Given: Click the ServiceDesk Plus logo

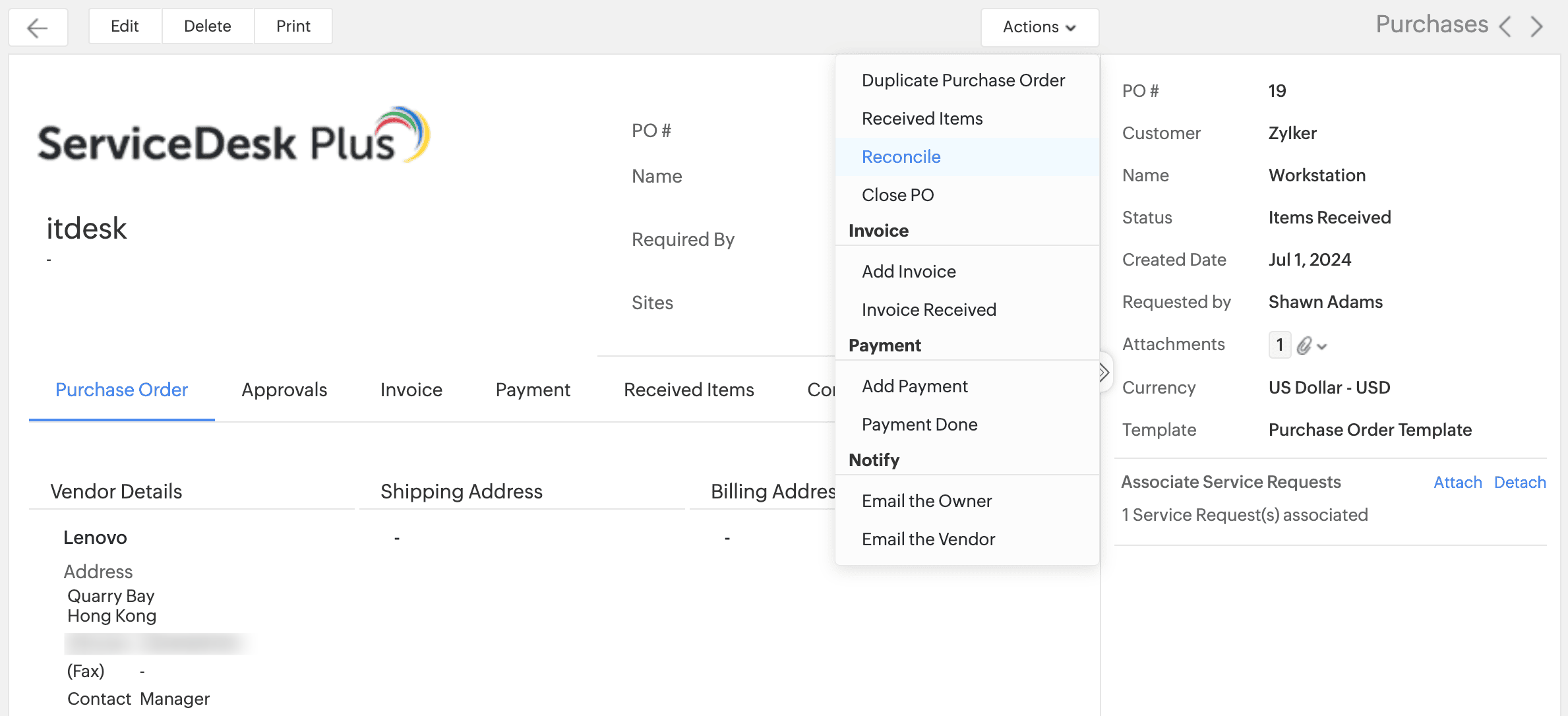Looking at the screenshot, I should [234, 136].
